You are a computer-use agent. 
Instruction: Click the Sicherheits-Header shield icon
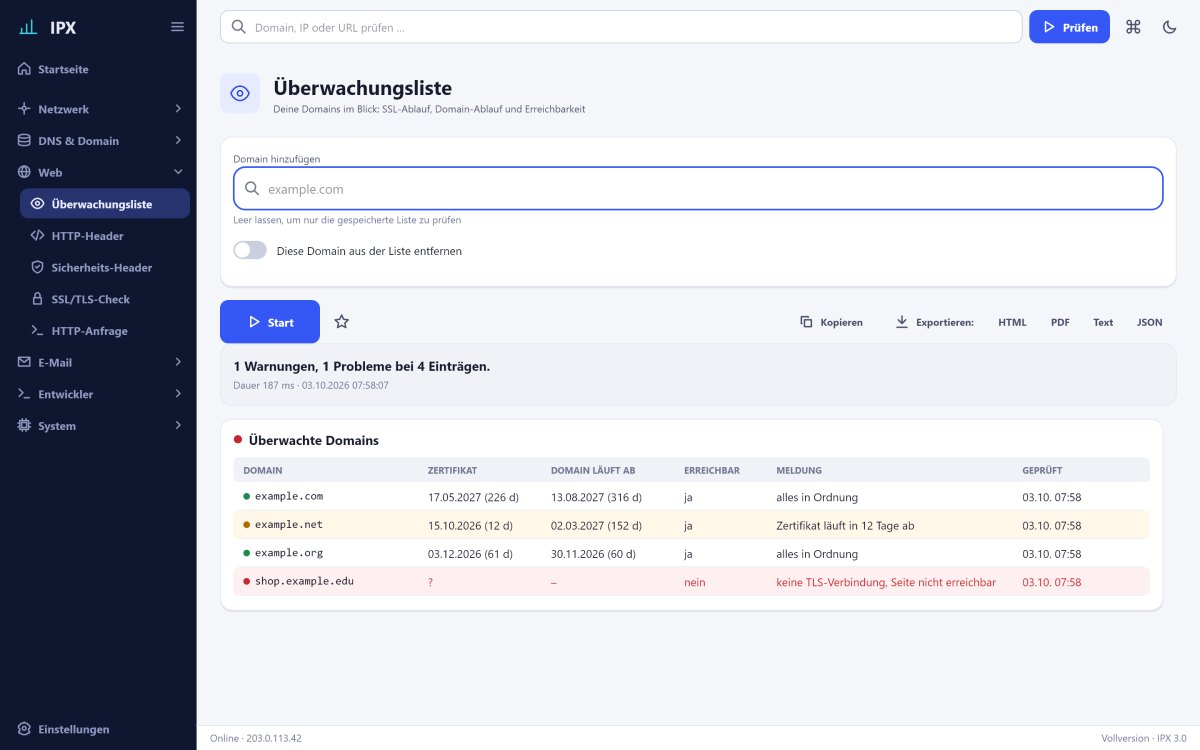click(38, 268)
